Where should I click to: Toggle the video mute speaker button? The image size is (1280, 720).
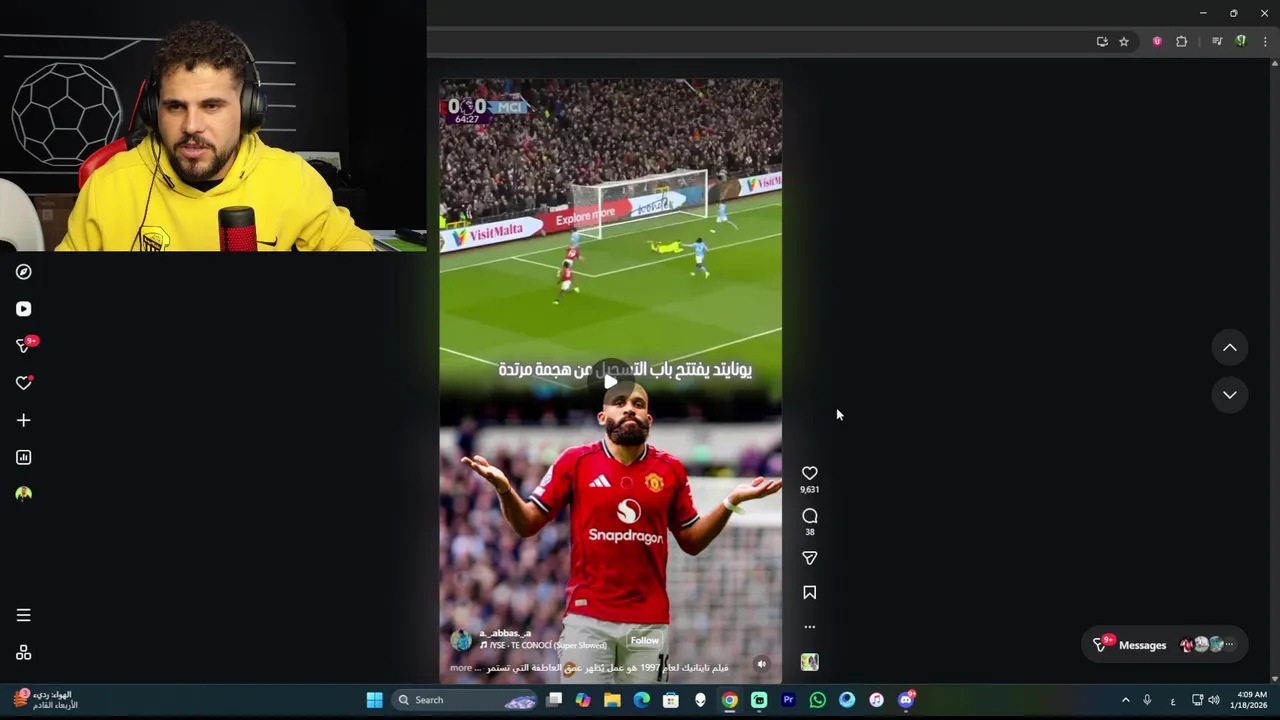coord(761,664)
